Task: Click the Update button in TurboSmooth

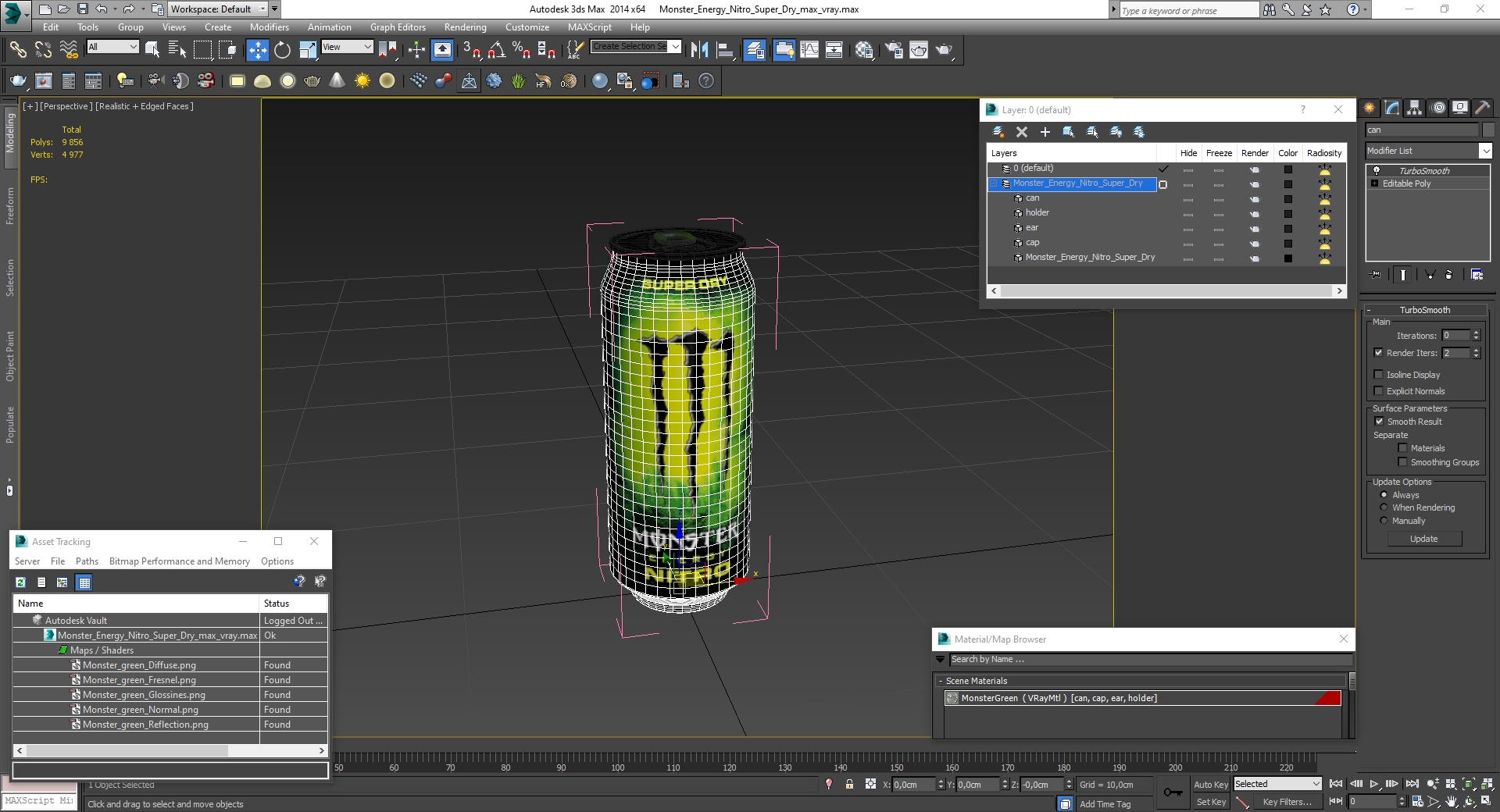Action: [1423, 539]
